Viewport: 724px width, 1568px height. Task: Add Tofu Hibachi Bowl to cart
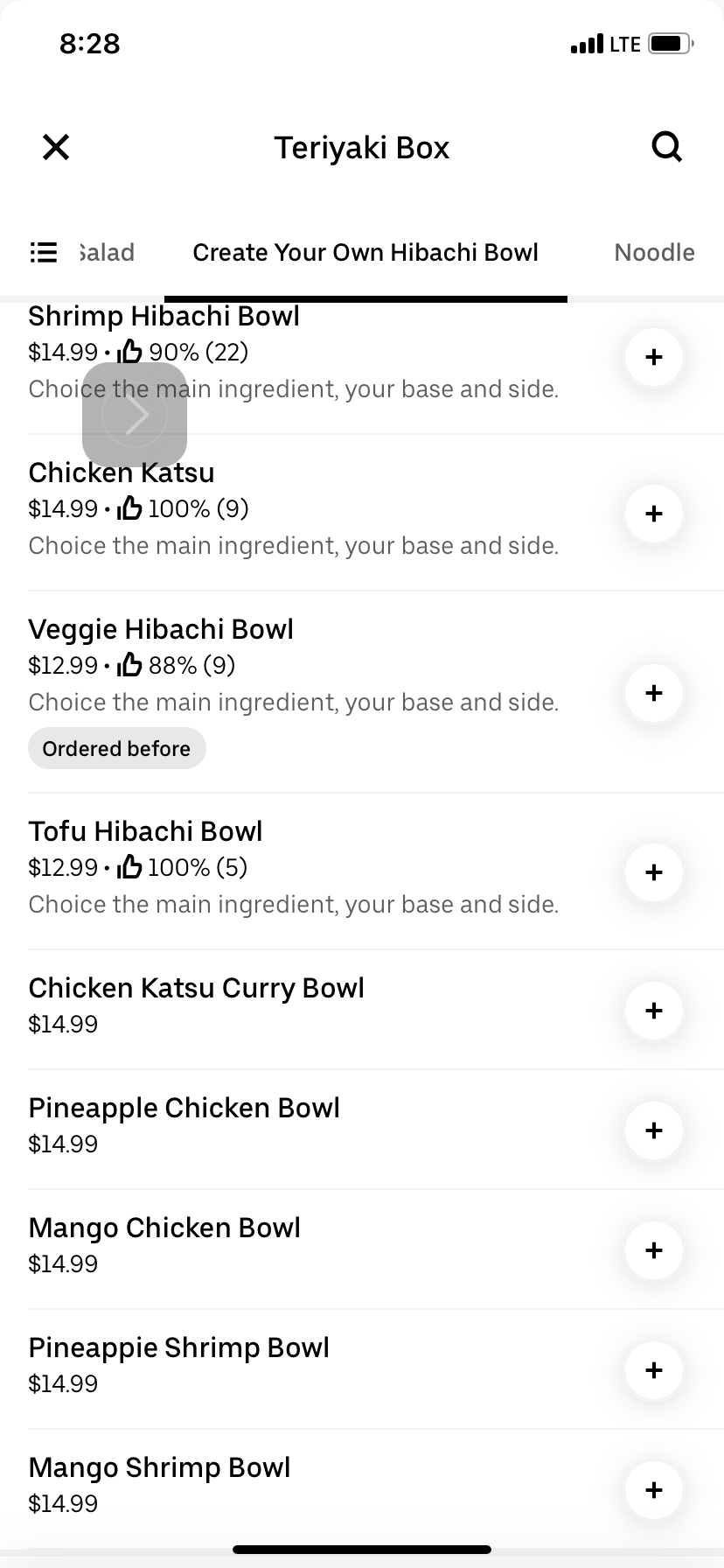coord(653,872)
